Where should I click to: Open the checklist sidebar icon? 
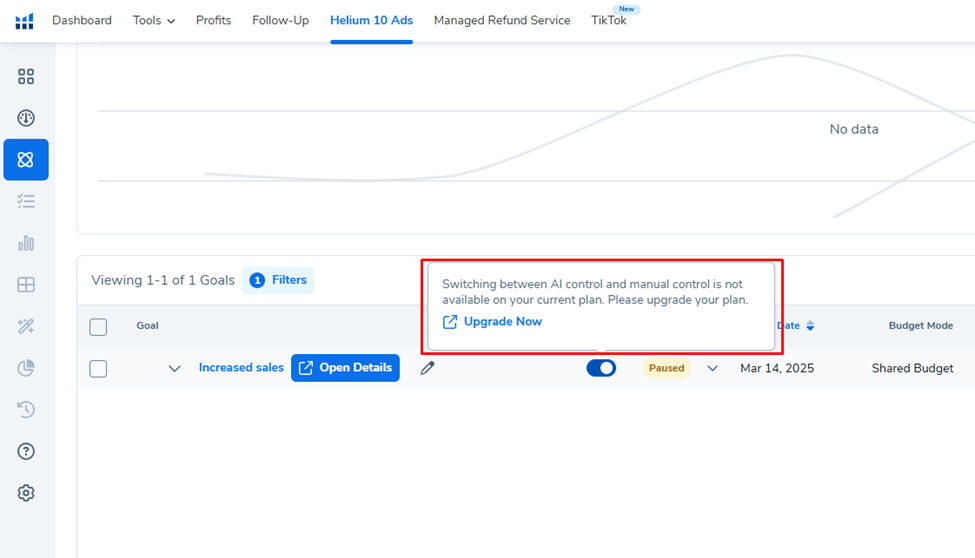point(26,201)
